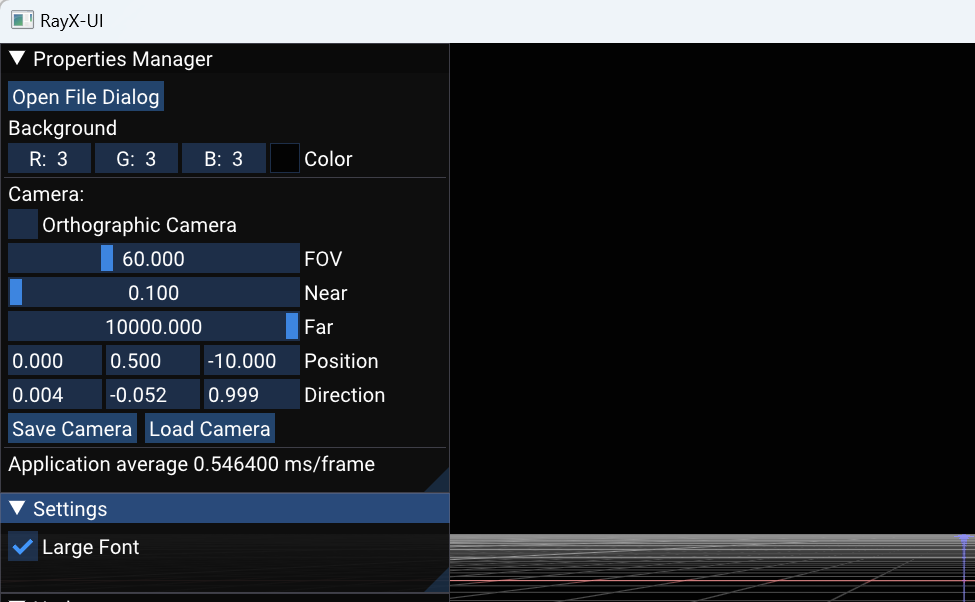Click the FOV slider
Viewport: 975px width, 602px height.
(153, 259)
